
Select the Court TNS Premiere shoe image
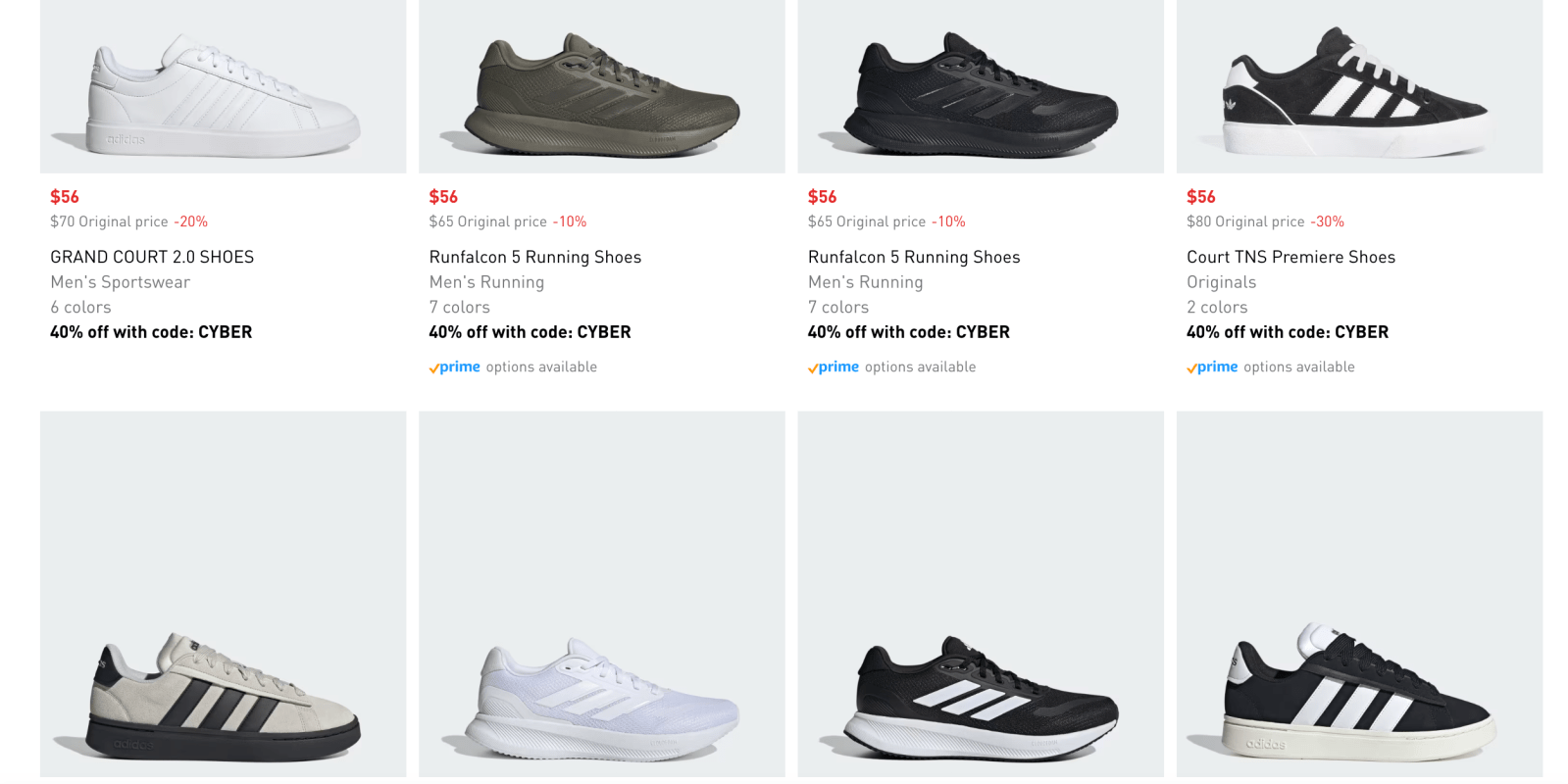[x=1359, y=86]
